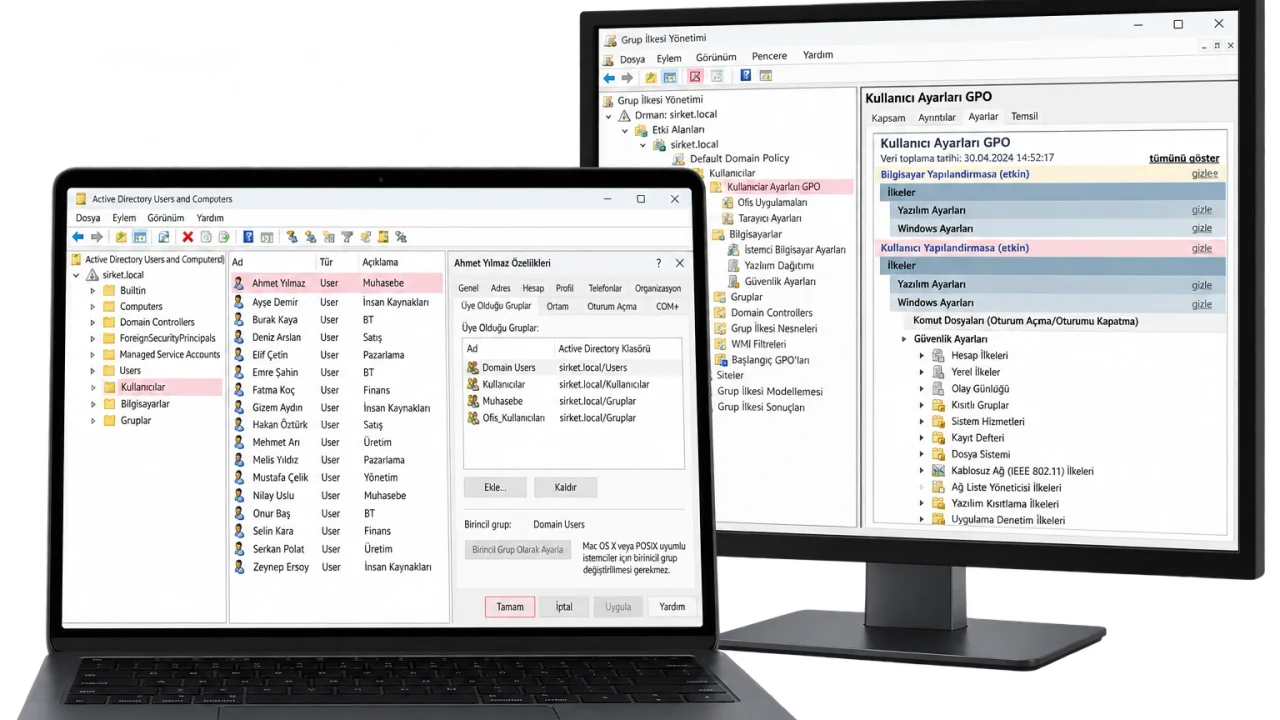Collapse sirket.local node in Active Directory tree

(x=77, y=275)
